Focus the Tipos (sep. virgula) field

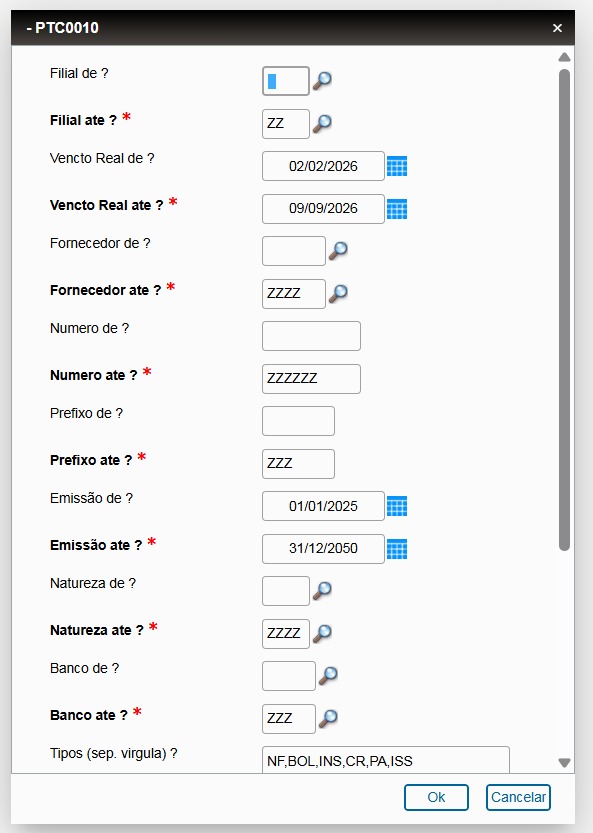tap(386, 760)
